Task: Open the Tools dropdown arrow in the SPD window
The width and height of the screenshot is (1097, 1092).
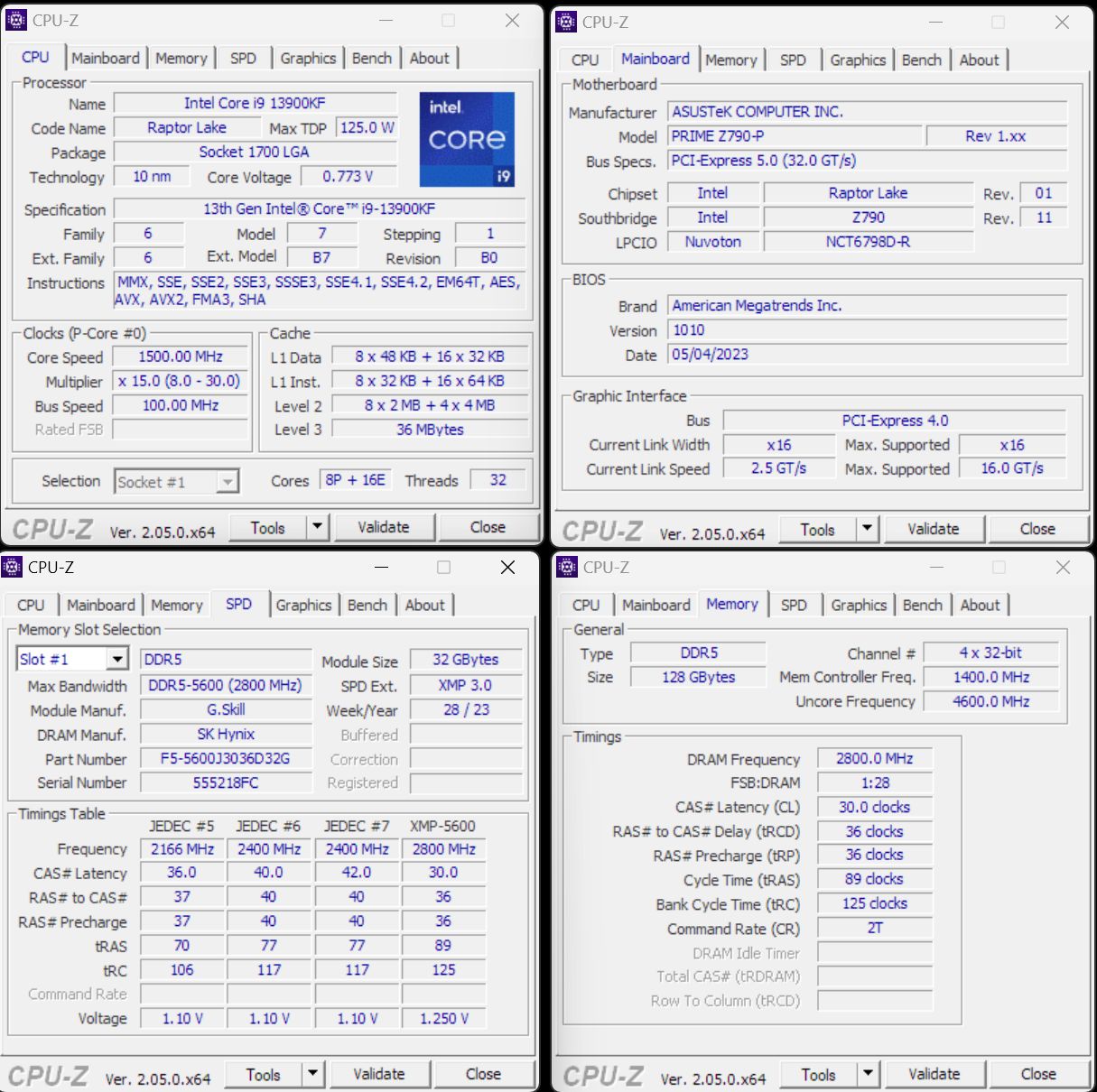Action: click(x=312, y=1074)
